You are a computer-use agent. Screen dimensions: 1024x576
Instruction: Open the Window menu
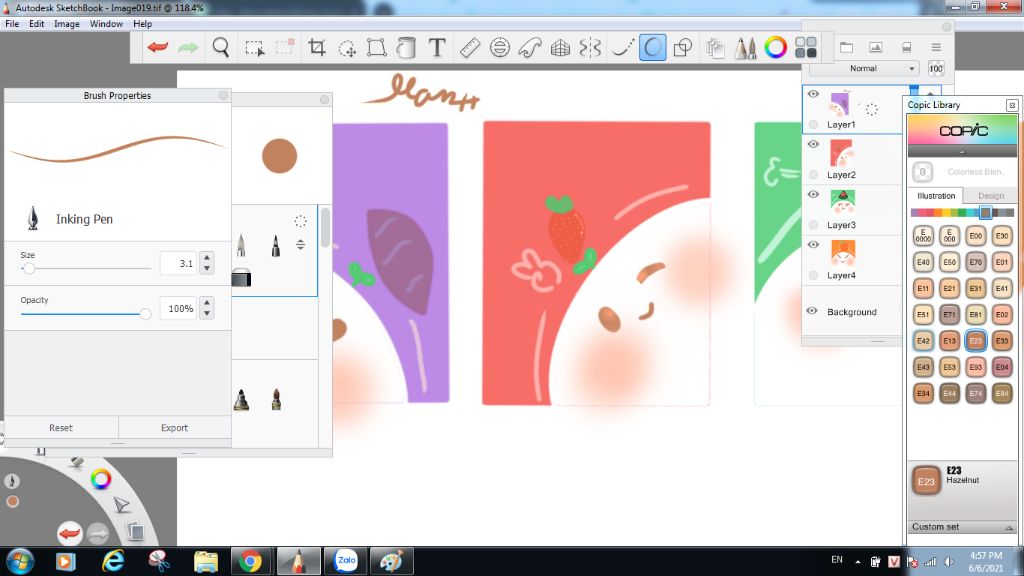[x=106, y=24]
